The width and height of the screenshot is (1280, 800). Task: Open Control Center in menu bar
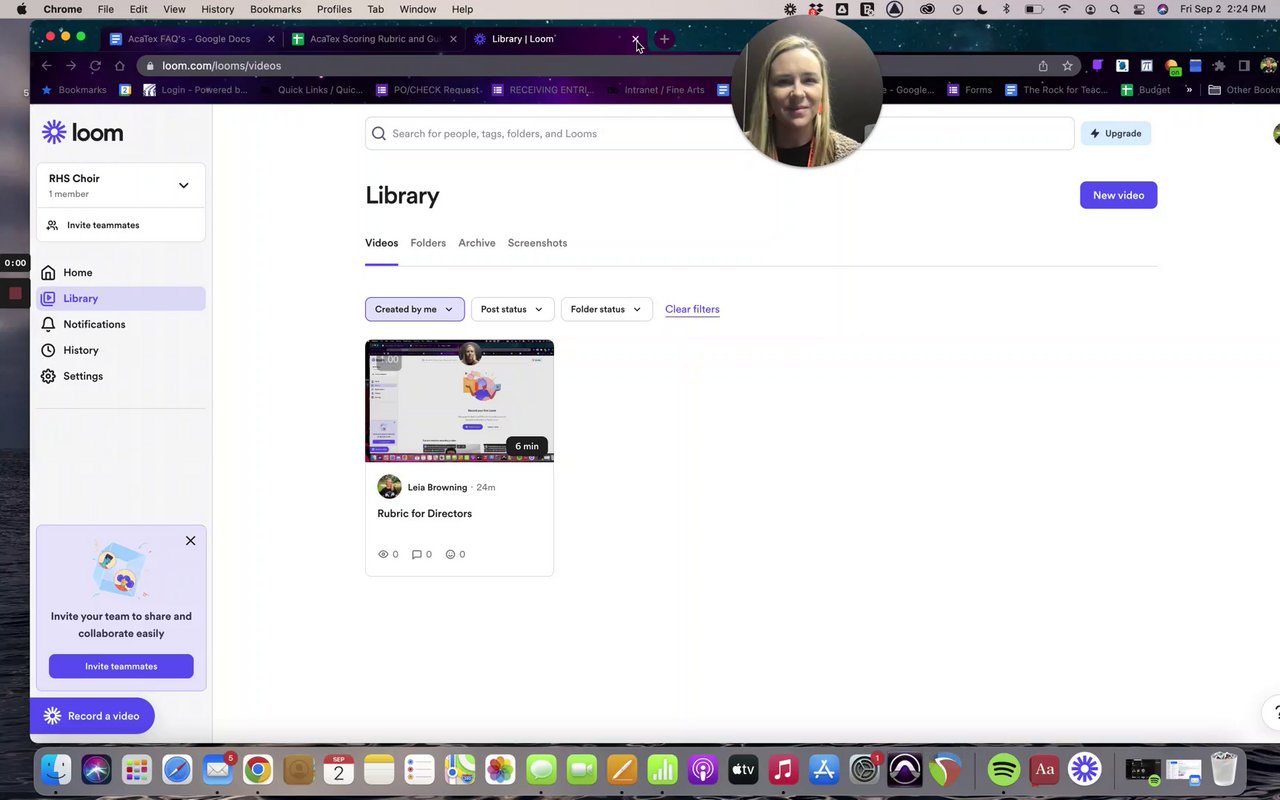[1139, 9]
